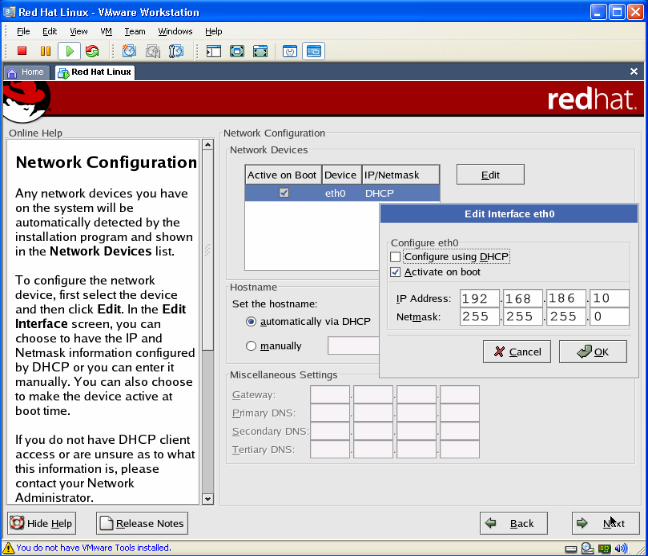Image resolution: width=648 pixels, height=556 pixels.
Task: Switch to the Home tab
Action: pyautogui.click(x=26, y=72)
